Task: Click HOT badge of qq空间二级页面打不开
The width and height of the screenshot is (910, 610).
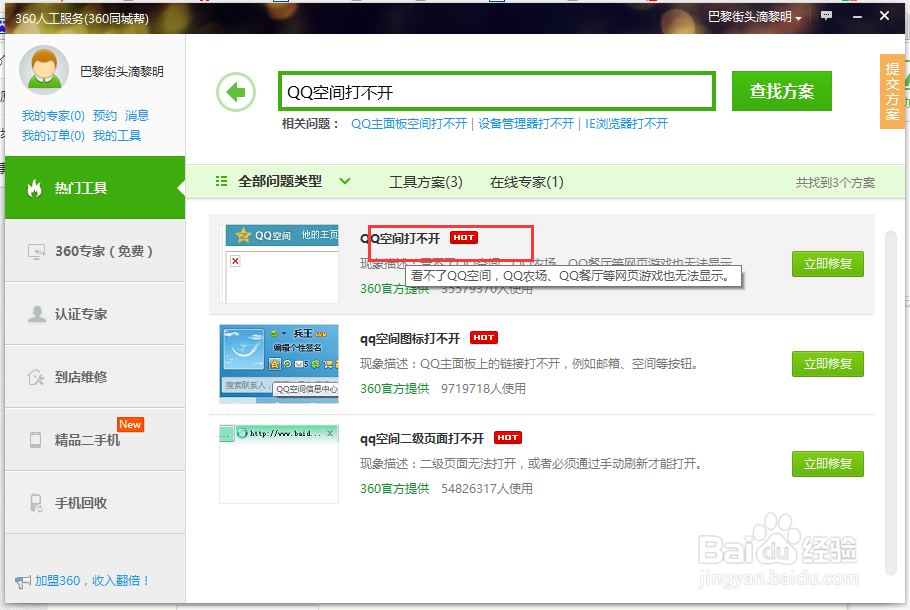Action: pyautogui.click(x=508, y=438)
